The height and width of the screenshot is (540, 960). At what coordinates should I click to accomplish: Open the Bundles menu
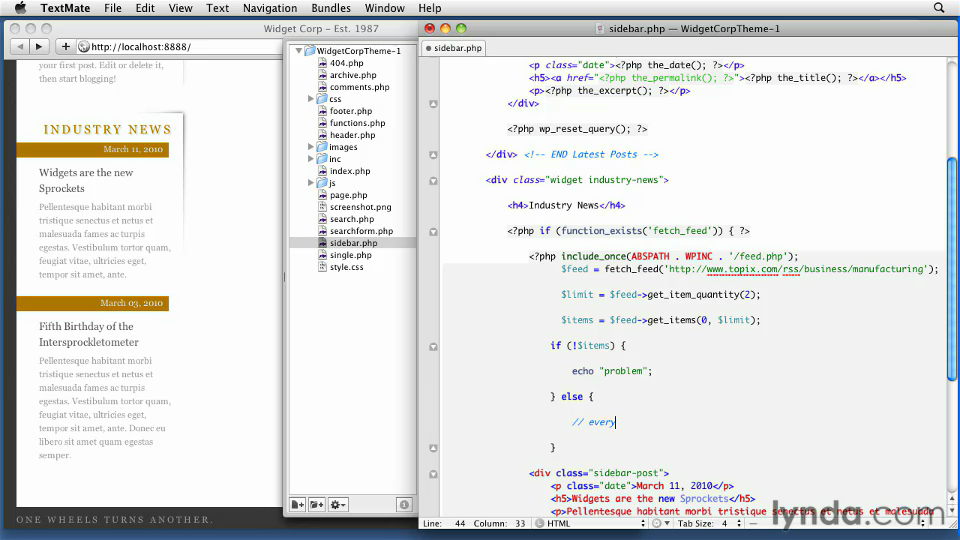331,8
